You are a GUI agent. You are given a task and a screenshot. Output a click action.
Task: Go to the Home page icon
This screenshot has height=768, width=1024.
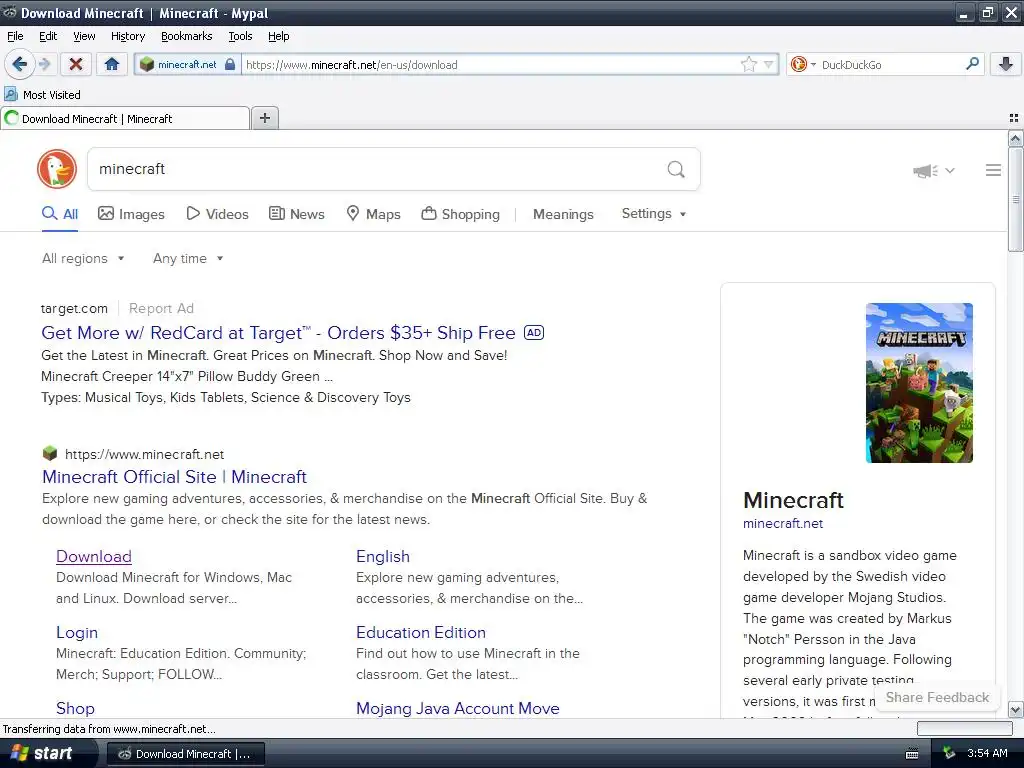pyautogui.click(x=112, y=64)
